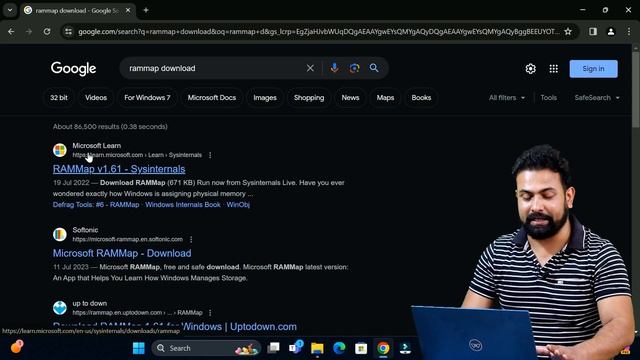This screenshot has width=640, height=360.
Task: Open Windows Internals Book sublink
Action: 183,204
